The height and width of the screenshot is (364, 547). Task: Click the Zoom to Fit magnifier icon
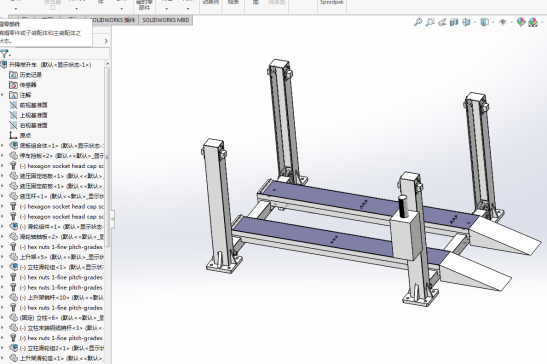tap(418, 22)
